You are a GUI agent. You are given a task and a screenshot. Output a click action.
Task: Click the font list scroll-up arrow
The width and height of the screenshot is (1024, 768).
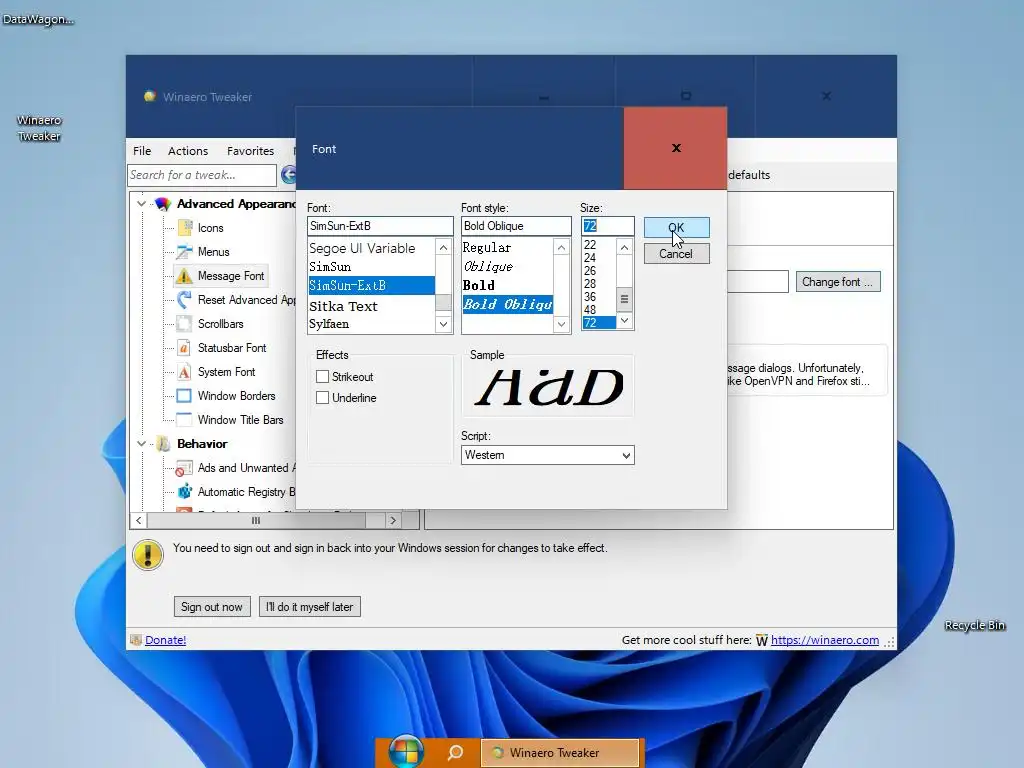(443, 248)
